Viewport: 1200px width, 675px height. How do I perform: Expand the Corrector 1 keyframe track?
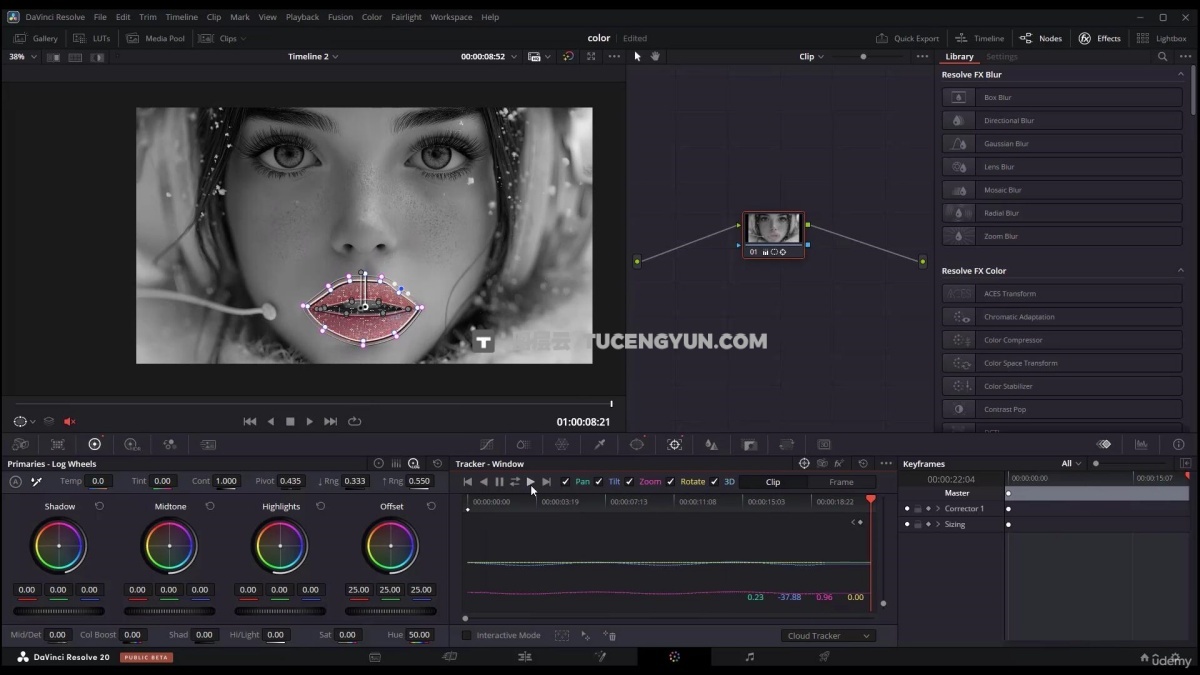(x=938, y=509)
